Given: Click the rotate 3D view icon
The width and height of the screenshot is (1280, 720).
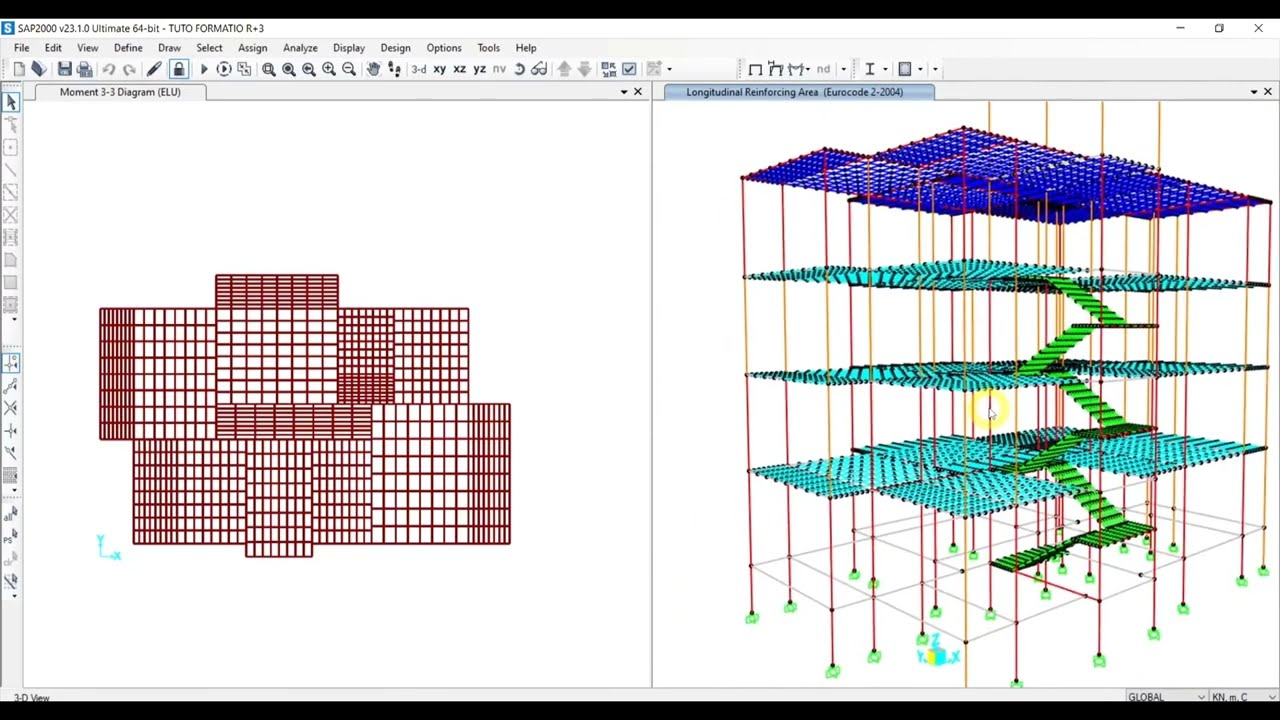Looking at the screenshot, I should tap(519, 69).
